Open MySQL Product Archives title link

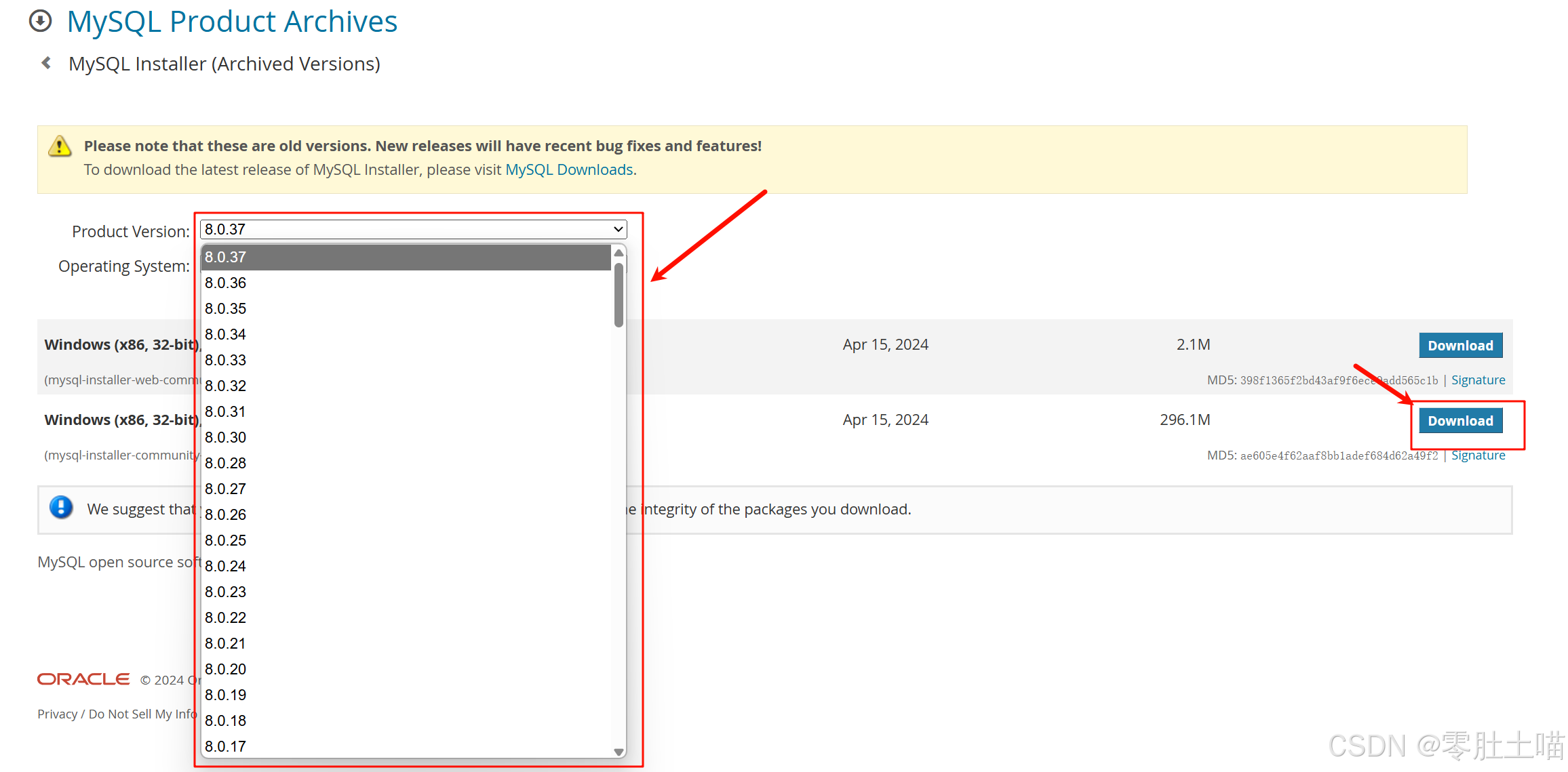[232, 21]
